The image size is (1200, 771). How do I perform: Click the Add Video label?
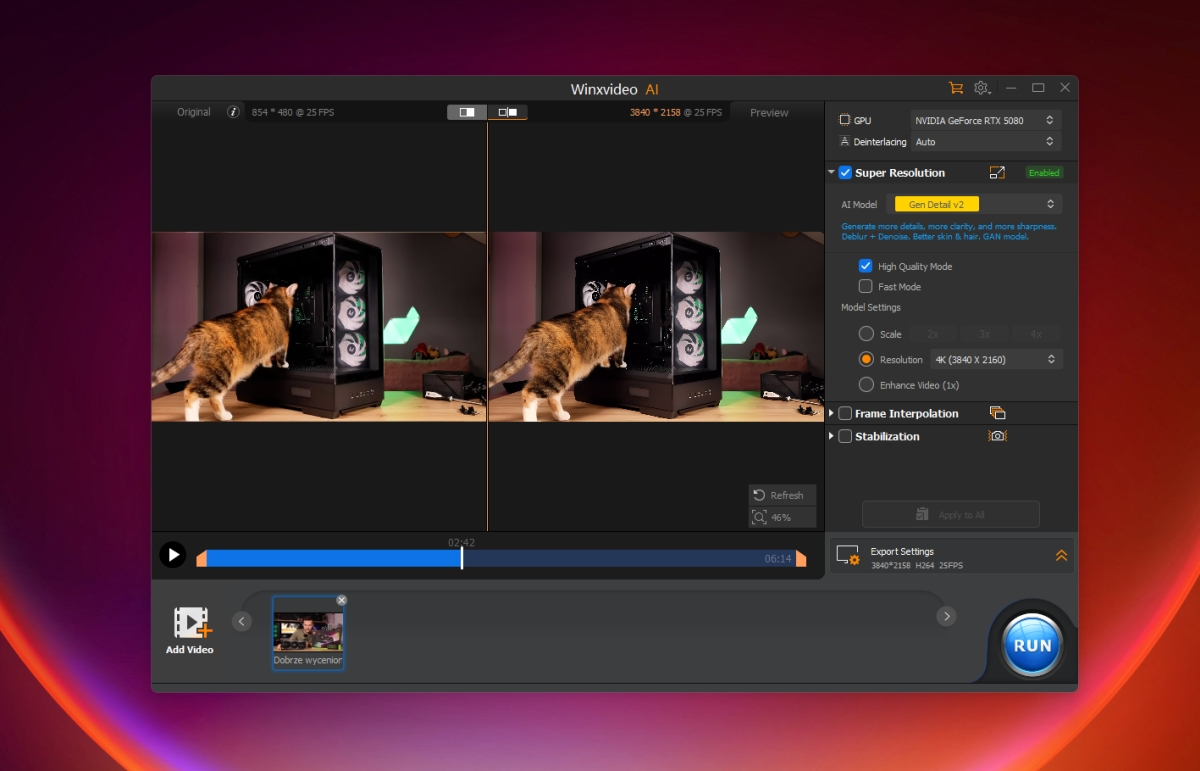(190, 650)
